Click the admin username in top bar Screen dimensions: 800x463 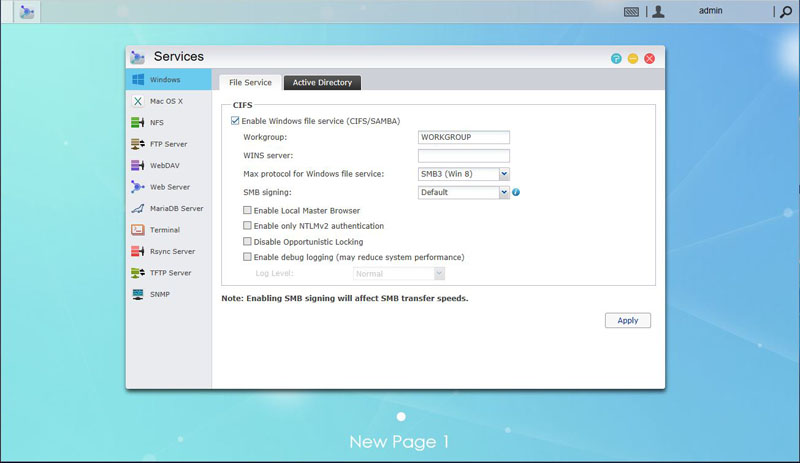(x=711, y=11)
